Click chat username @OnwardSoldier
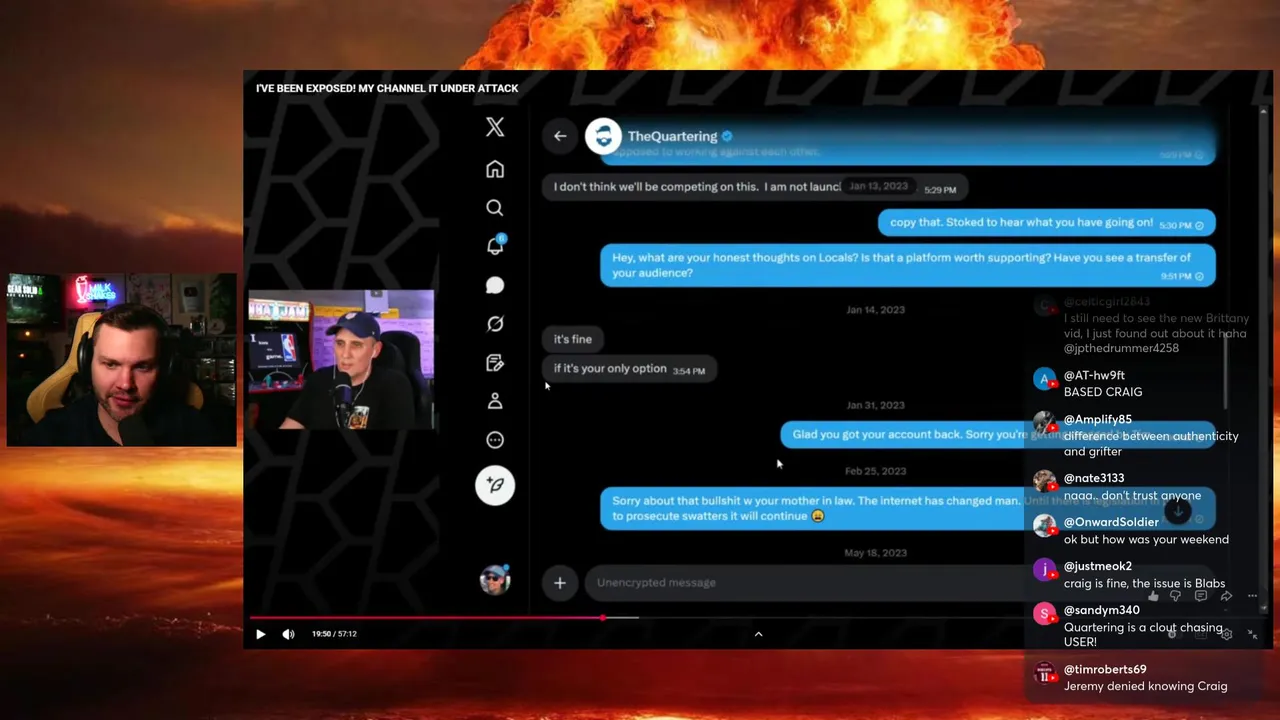1280x720 pixels. click(x=1111, y=522)
